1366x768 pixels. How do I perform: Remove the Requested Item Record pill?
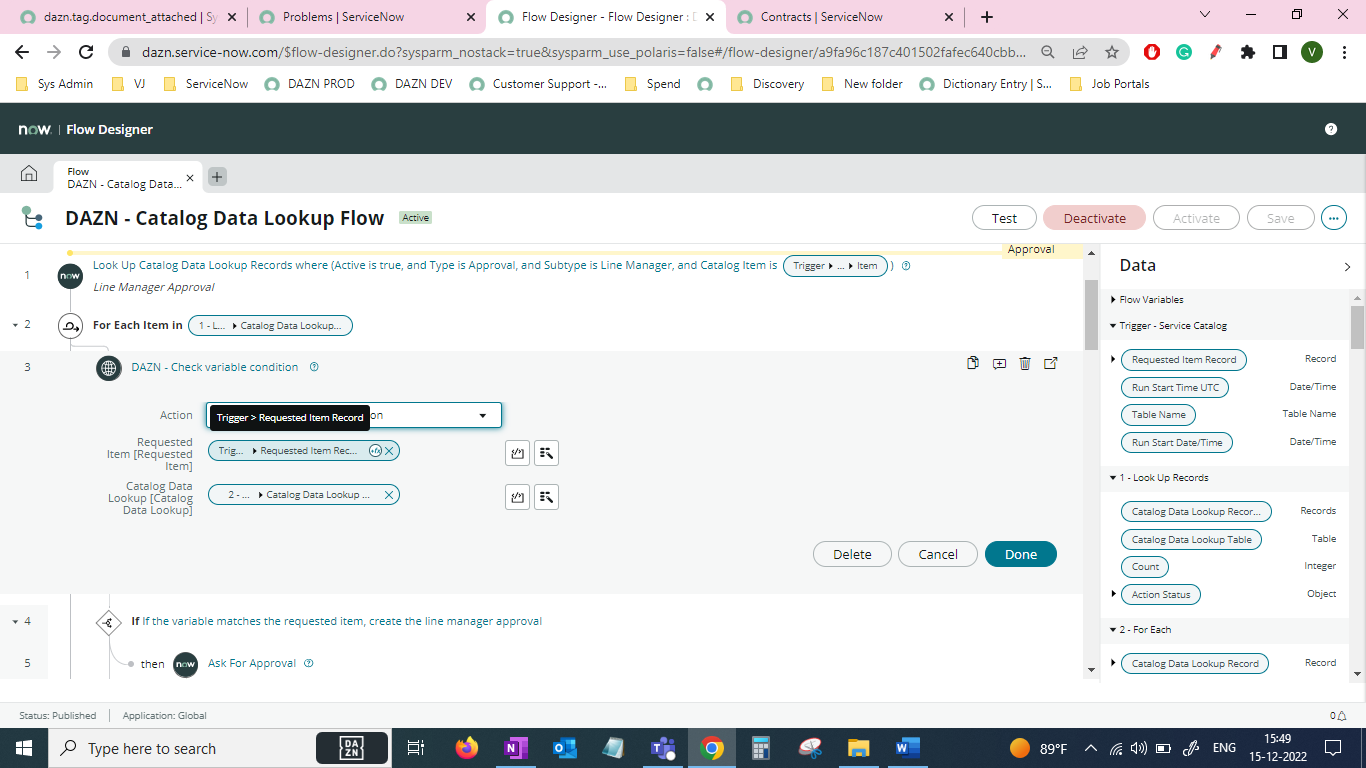(390, 451)
